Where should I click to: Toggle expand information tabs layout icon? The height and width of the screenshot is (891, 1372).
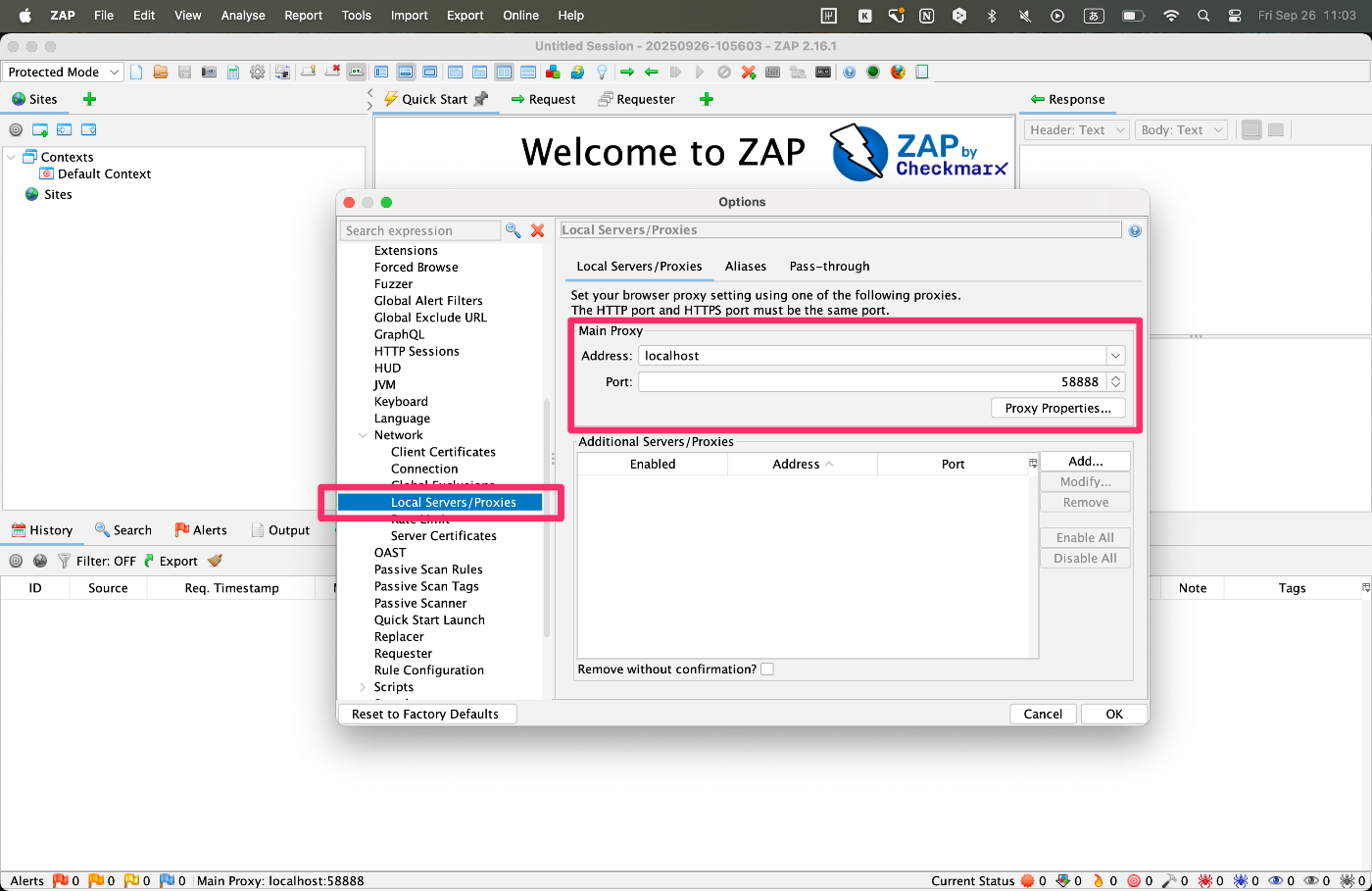tap(405, 72)
